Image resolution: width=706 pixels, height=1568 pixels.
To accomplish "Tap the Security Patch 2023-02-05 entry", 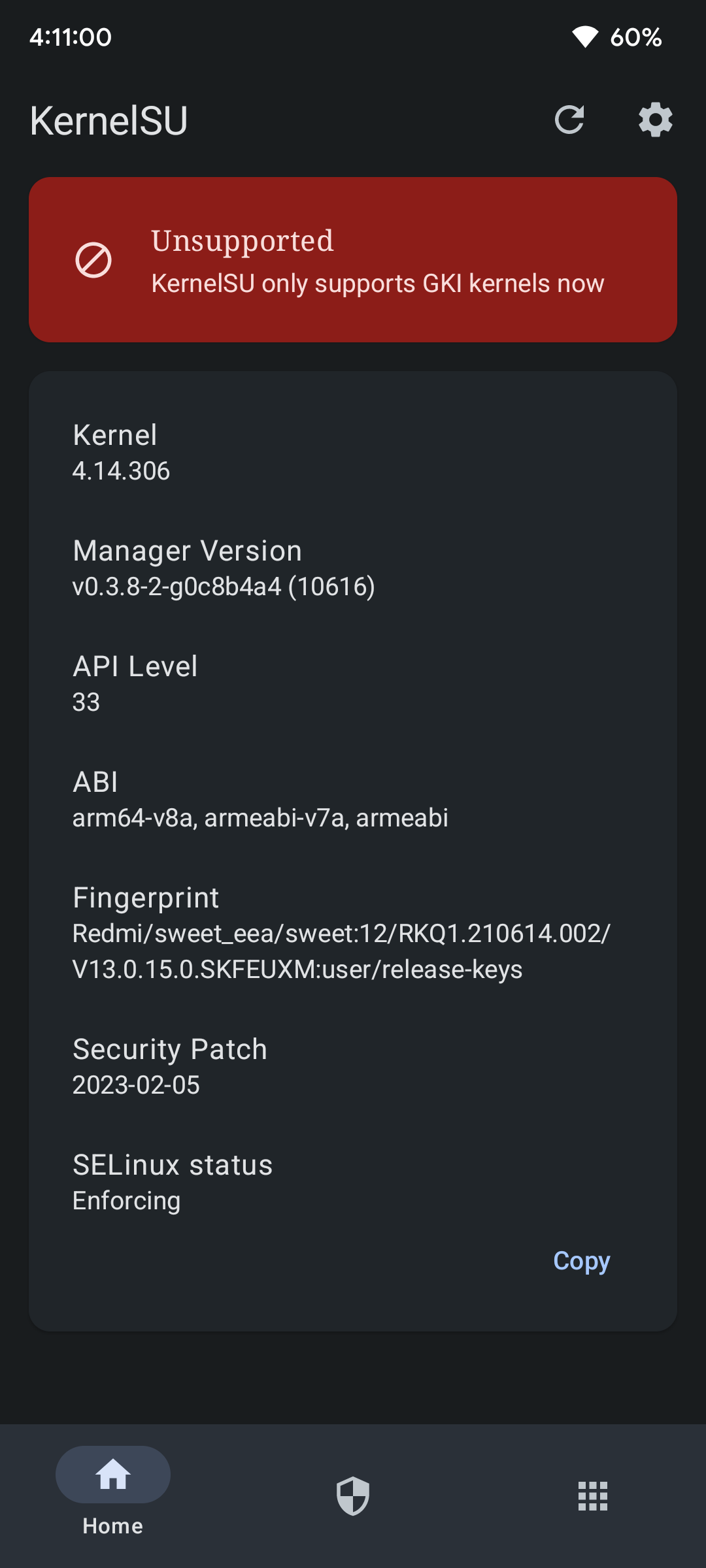I will tap(170, 1067).
